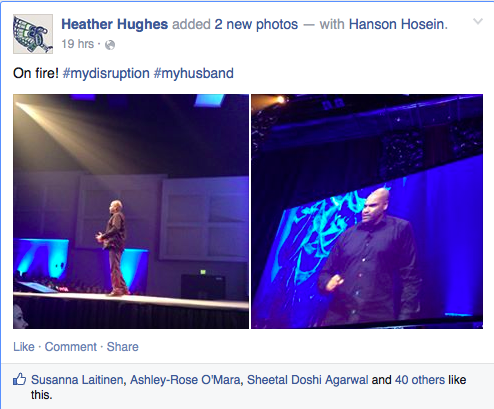This screenshot has width=494, height=409.
Task: Open Sheetal Doshi Agarwal's profile
Action: click(307, 380)
